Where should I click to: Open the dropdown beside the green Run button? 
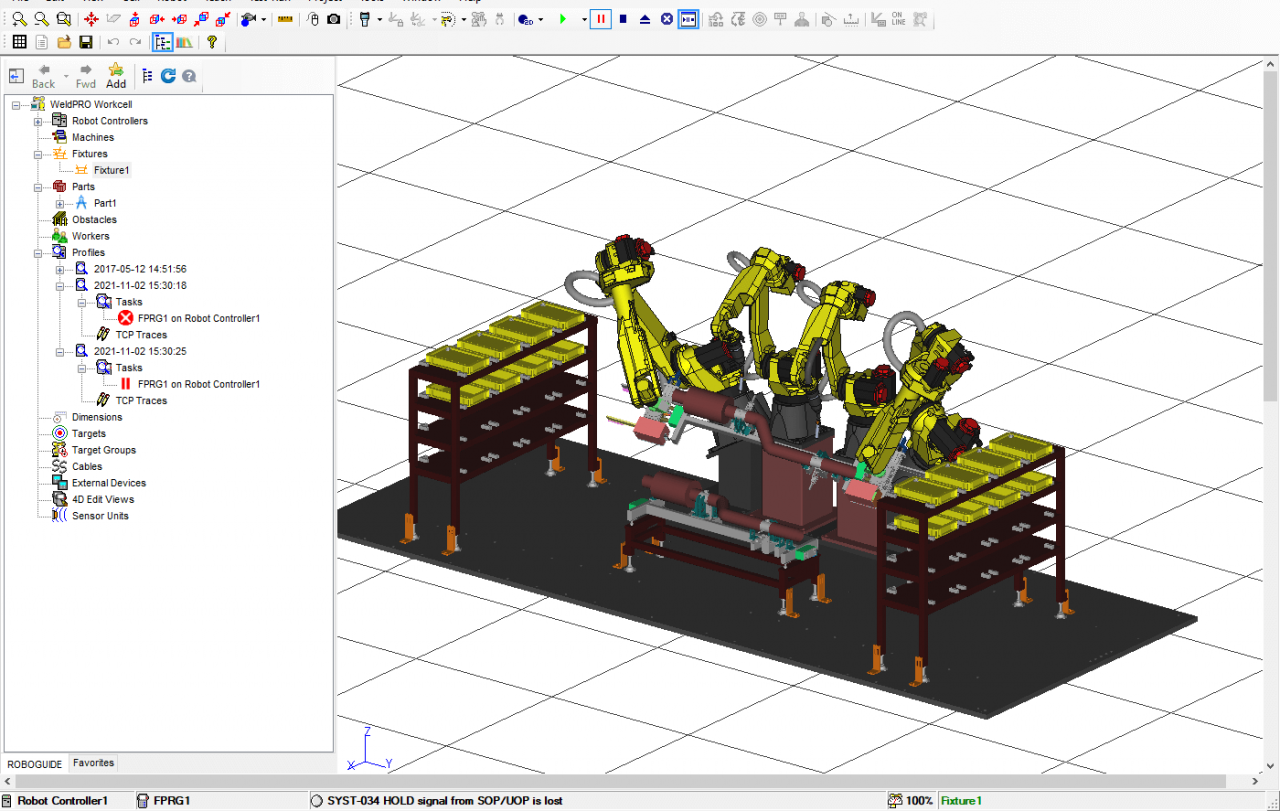coord(584,18)
